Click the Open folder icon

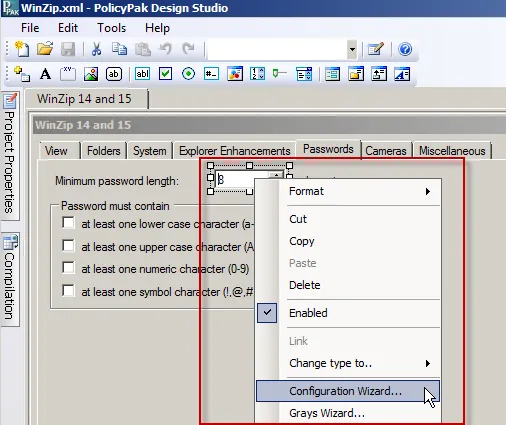point(45,49)
